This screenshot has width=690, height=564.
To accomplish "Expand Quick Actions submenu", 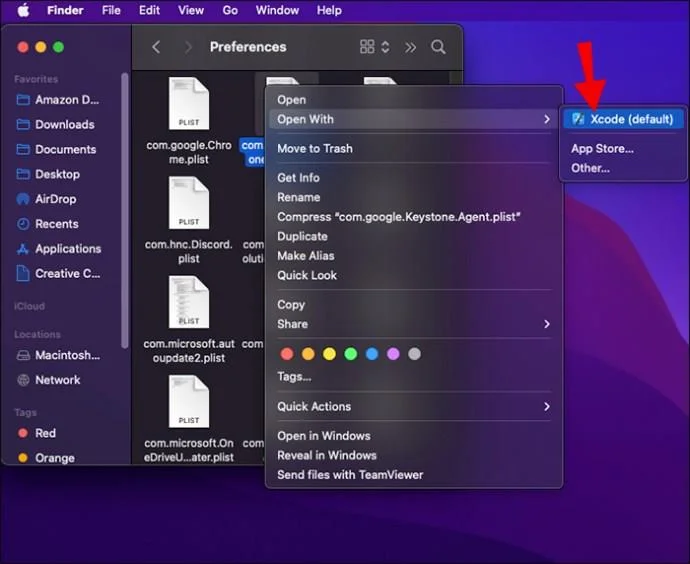I will [x=414, y=407].
